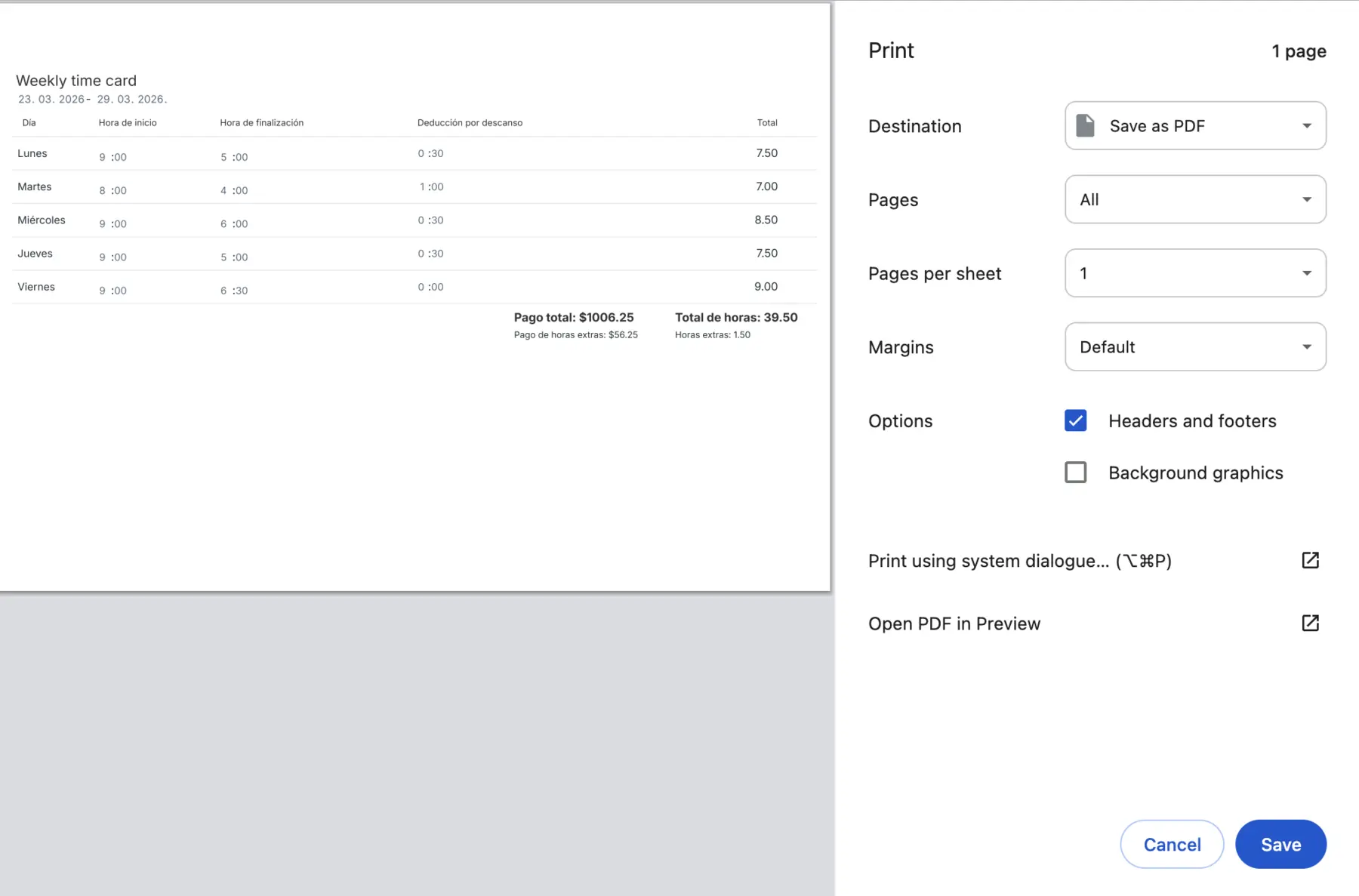Click the Save button
Viewport: 1359px width, 896px height.
click(1280, 844)
